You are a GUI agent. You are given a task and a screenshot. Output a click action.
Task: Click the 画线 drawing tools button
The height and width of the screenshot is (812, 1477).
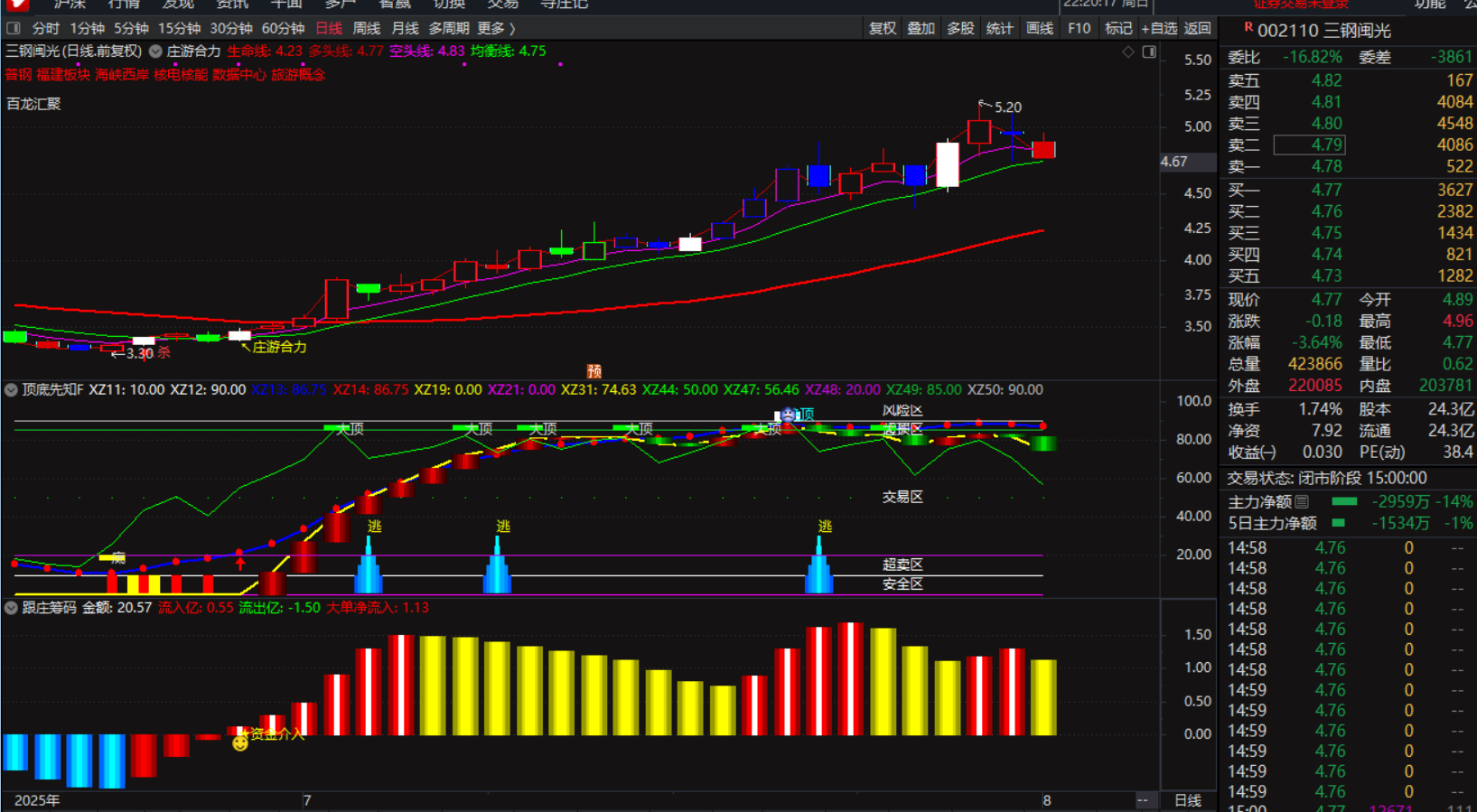[1039, 29]
